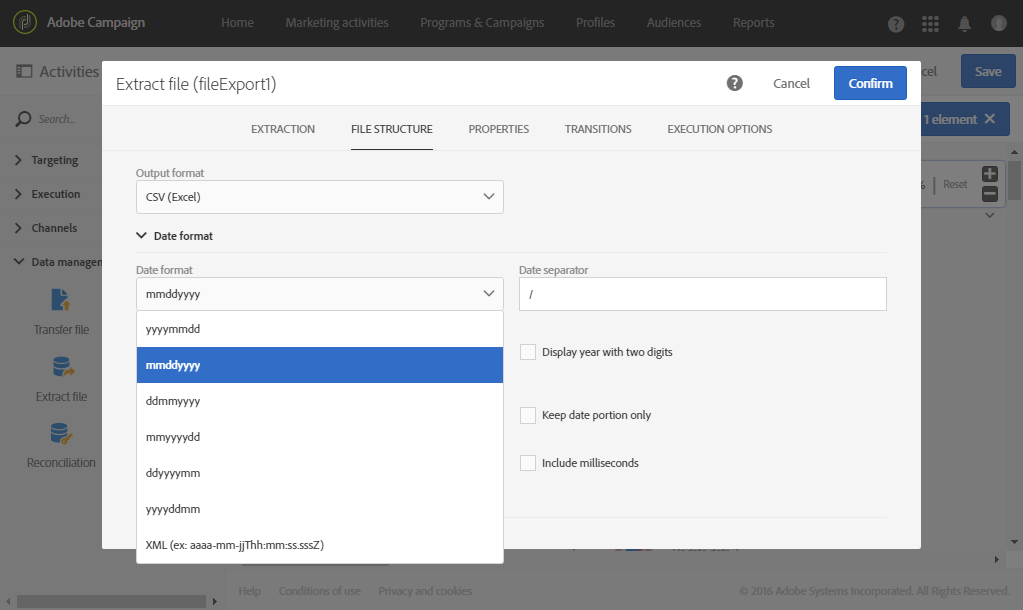Close the Date format mmddyyyy combo box
Screen dimensions: 1023x610
pos(320,294)
